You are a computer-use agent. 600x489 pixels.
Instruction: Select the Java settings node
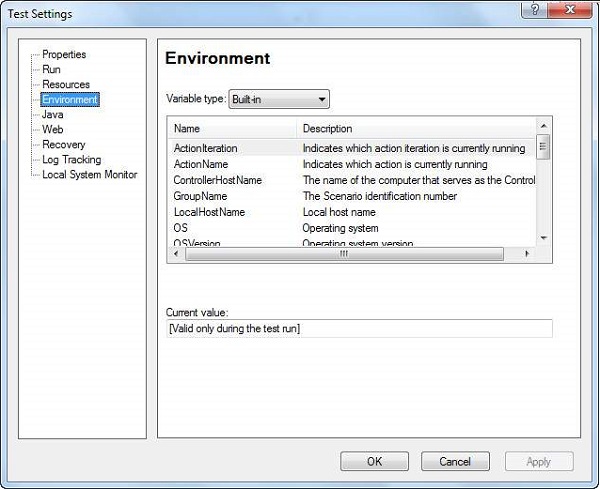[53, 114]
